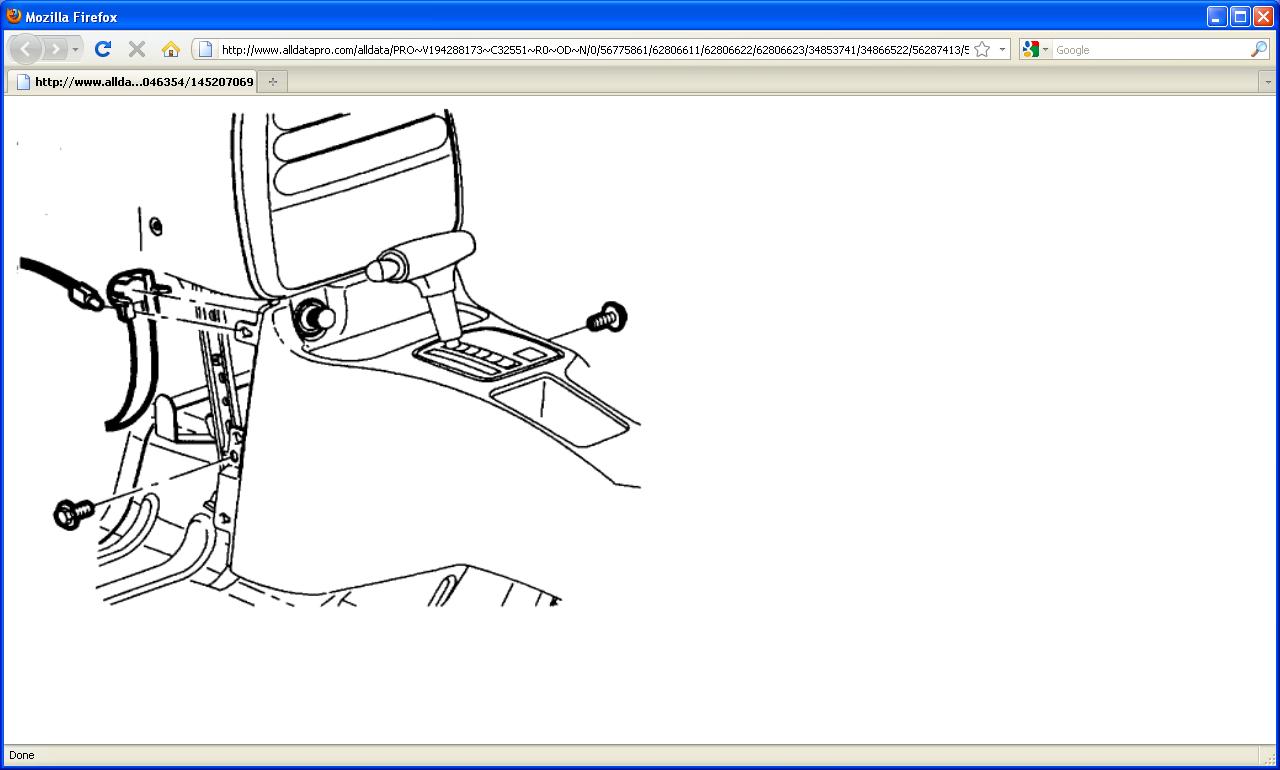Go forward with the Forward arrow button

pos(55,49)
